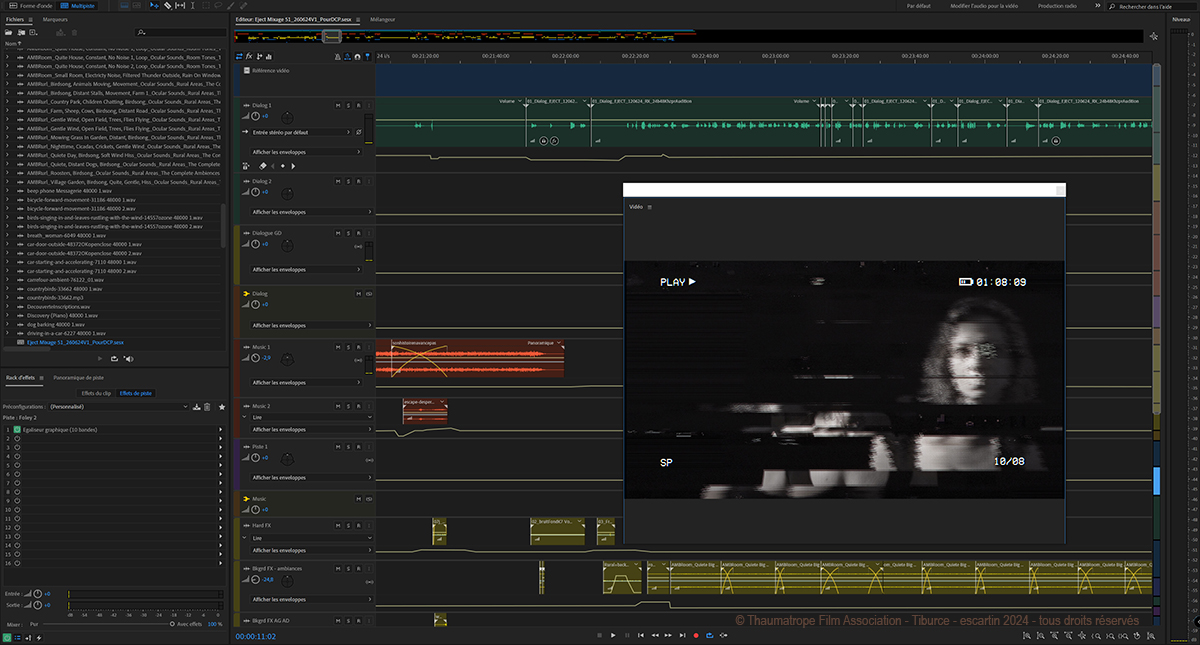Click the fx effects icon above tracks
The width and height of the screenshot is (1200, 645).
pyautogui.click(x=249, y=57)
